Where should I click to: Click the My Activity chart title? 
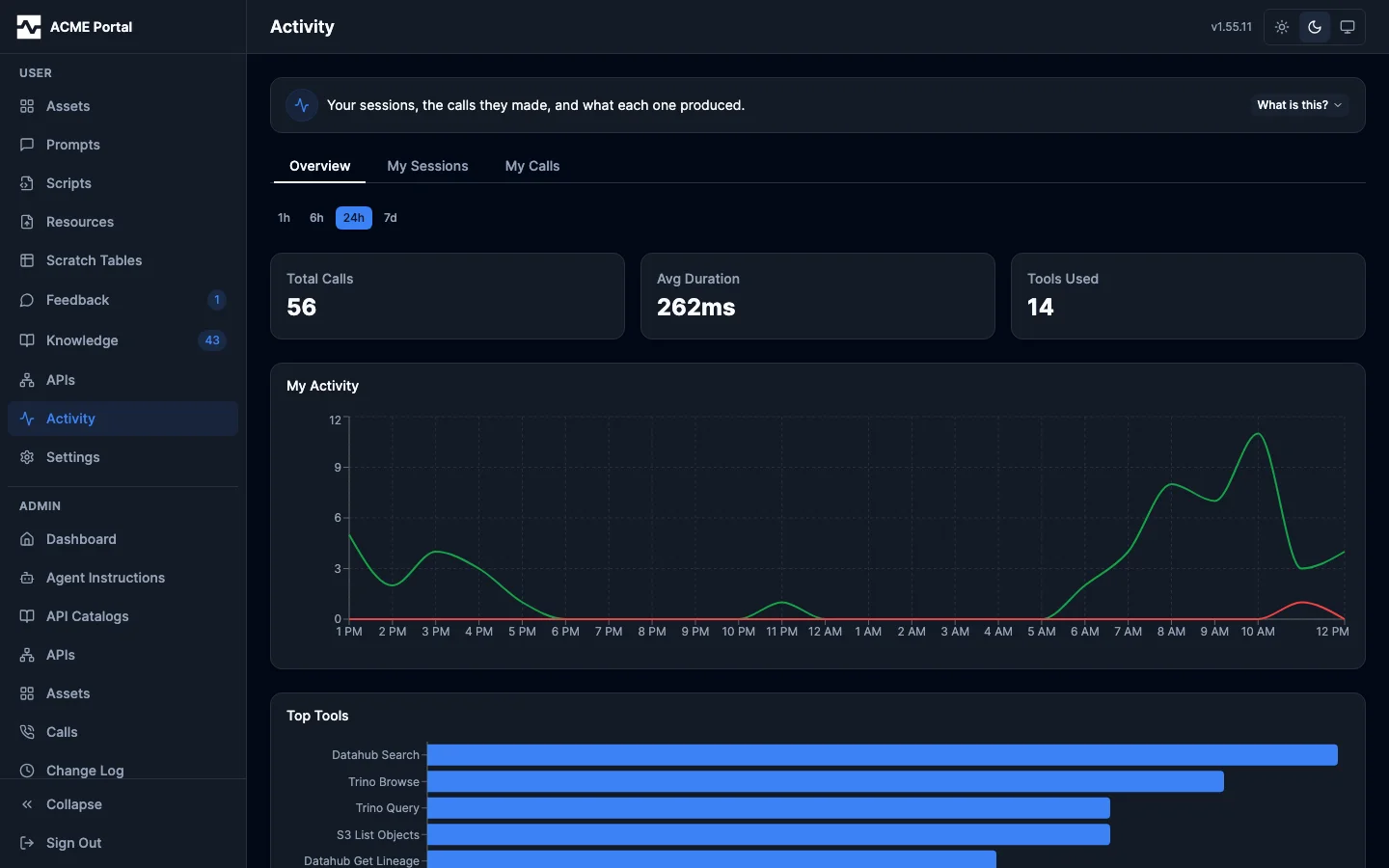323,386
